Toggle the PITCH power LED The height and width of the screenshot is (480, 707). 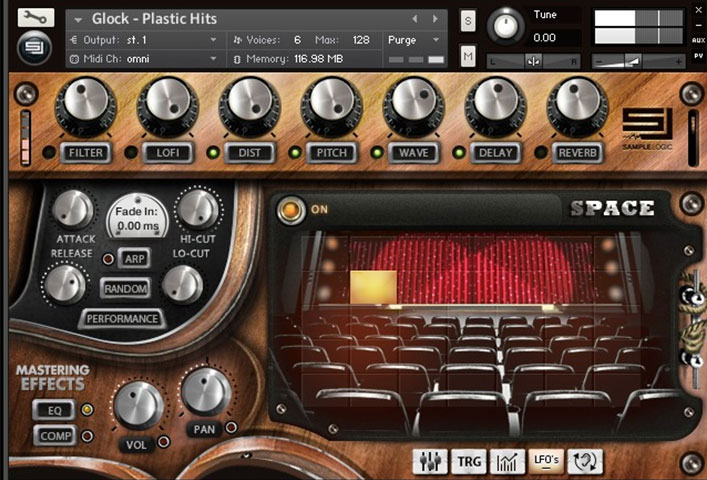295,153
